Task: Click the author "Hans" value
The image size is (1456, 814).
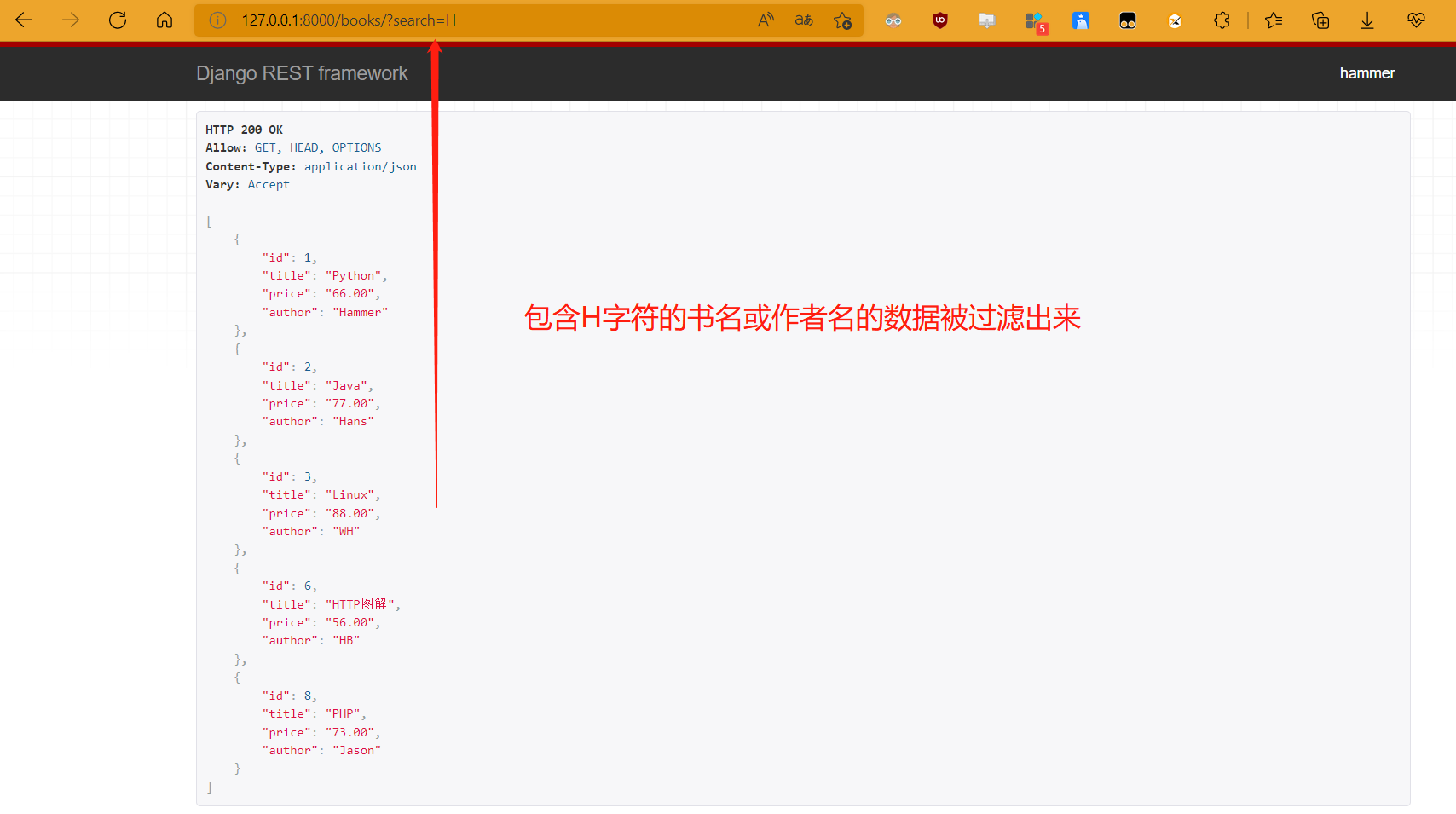Action: click(353, 421)
